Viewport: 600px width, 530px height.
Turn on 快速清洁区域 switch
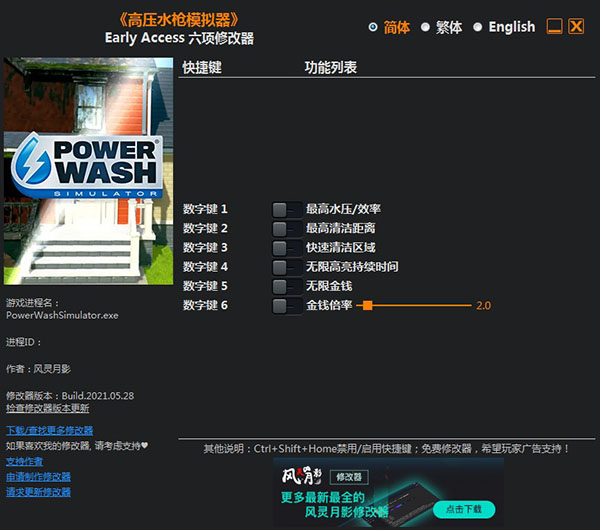tap(286, 247)
